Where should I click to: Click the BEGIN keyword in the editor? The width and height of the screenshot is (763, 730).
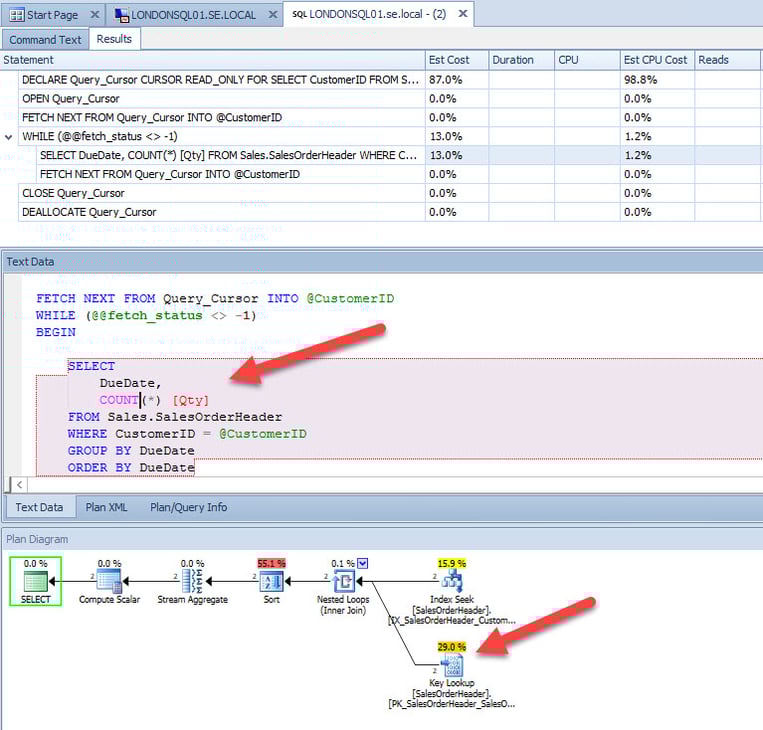[55, 332]
